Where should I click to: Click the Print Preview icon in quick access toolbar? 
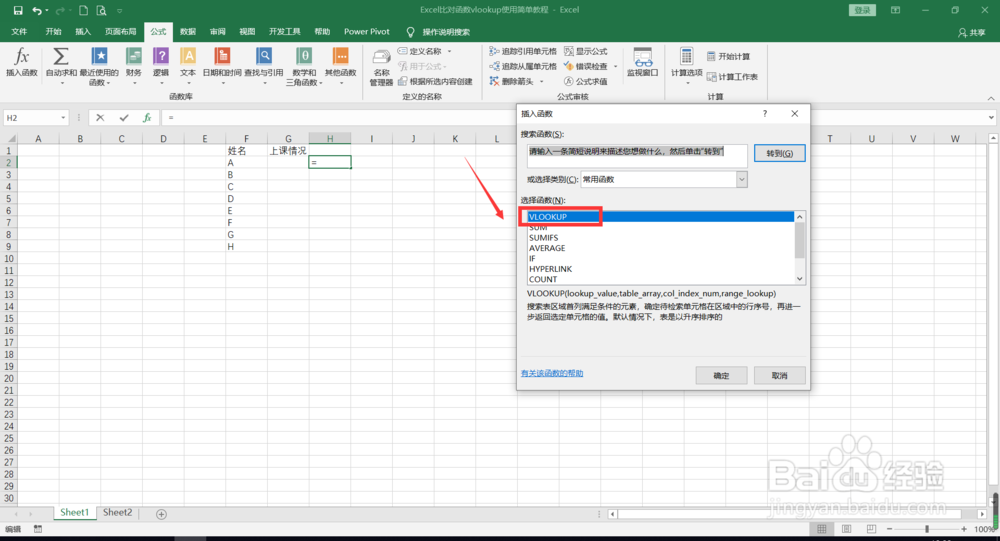[101, 10]
